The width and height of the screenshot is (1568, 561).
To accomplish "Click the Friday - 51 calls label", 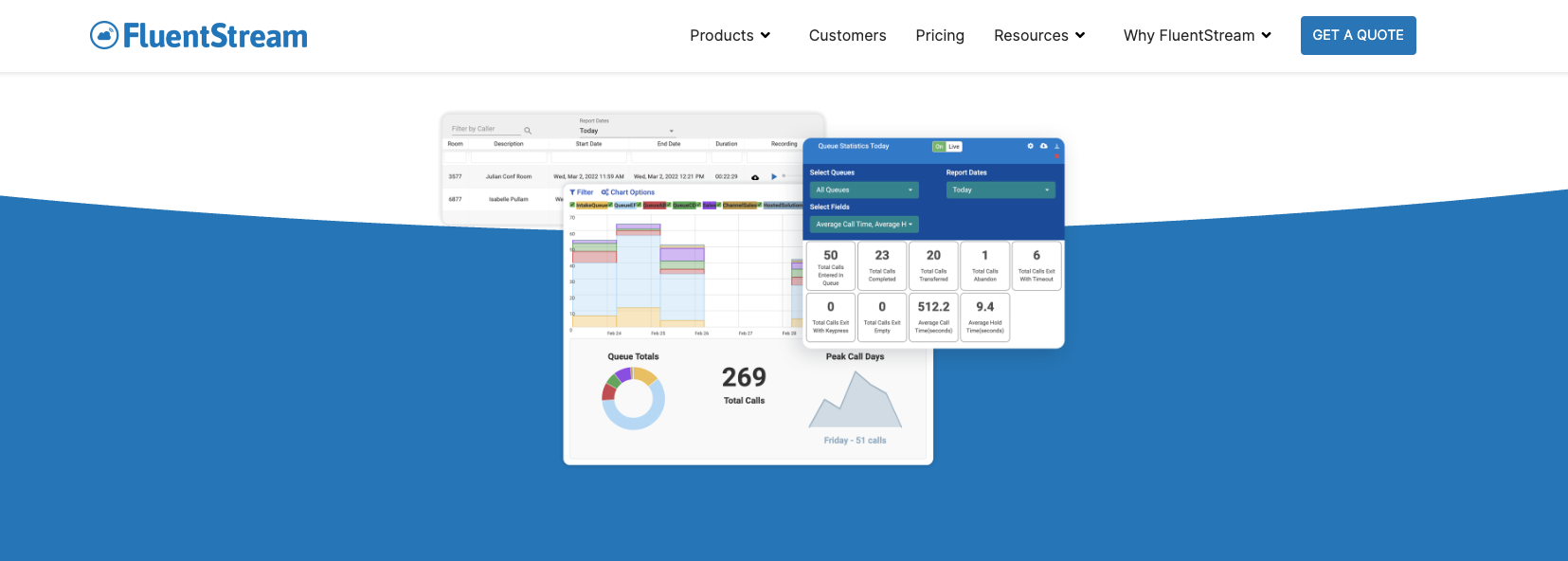I will [x=855, y=441].
